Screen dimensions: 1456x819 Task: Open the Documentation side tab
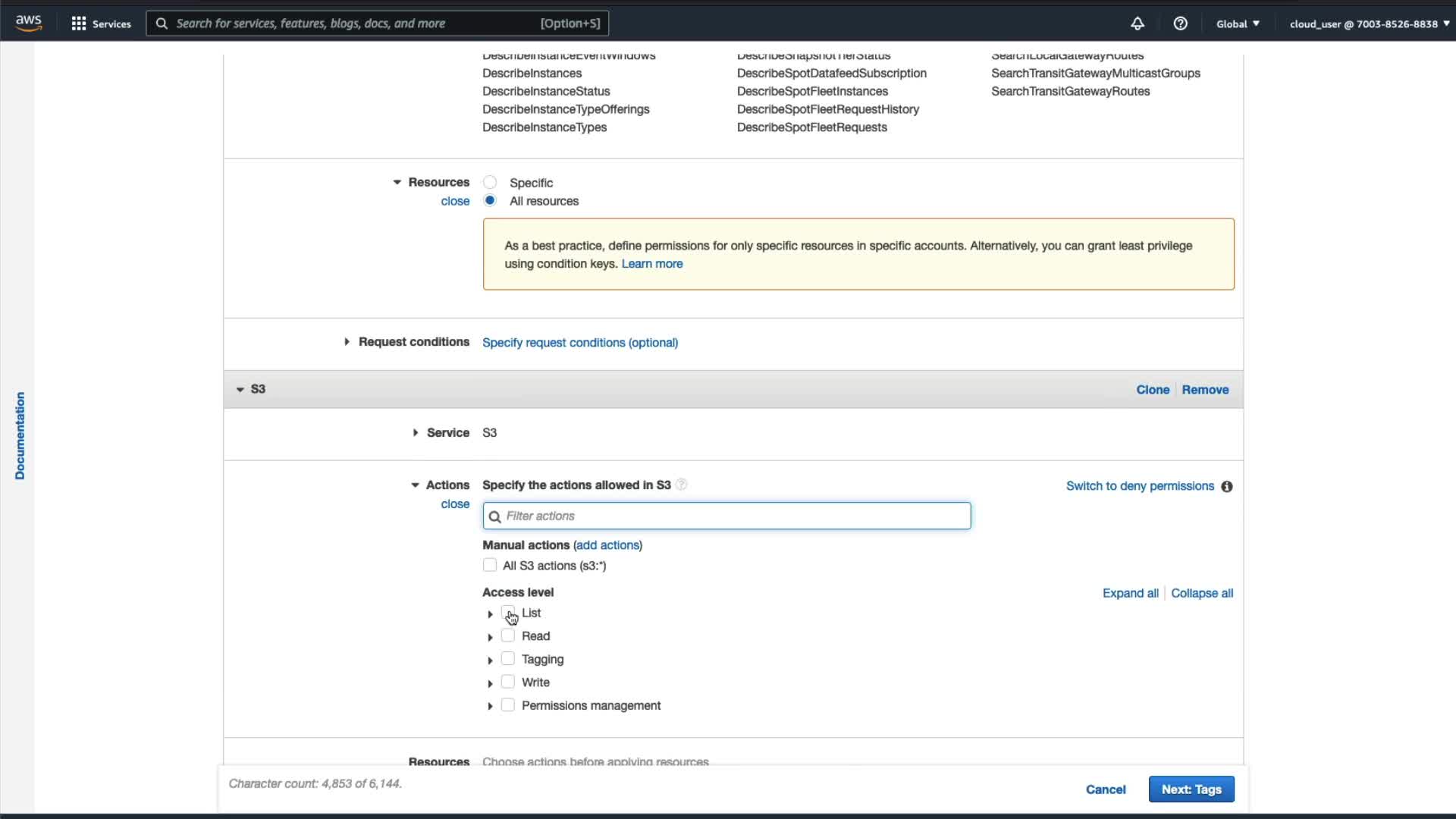click(20, 435)
